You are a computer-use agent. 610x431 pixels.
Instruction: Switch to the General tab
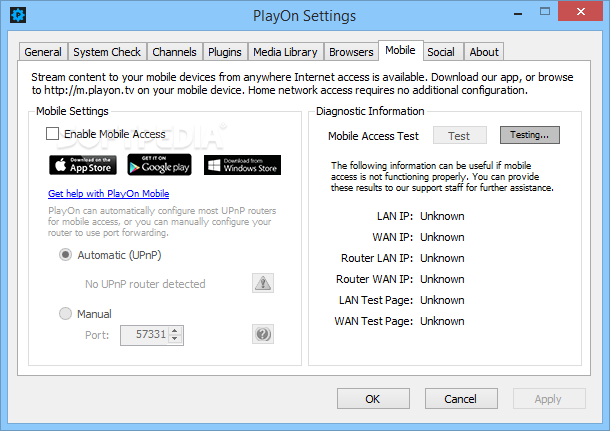point(43,52)
